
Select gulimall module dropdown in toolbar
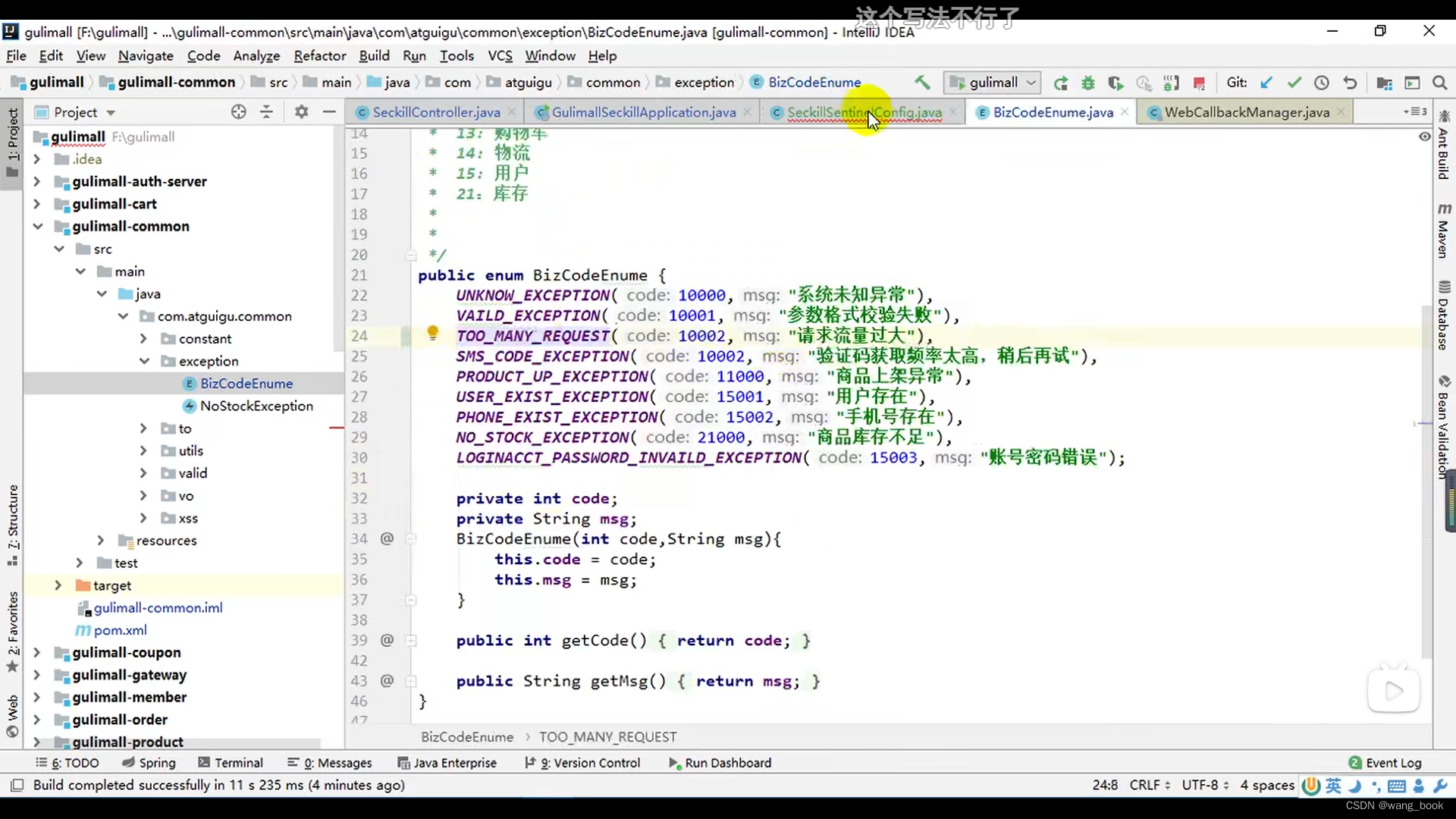pyautogui.click(x=992, y=82)
